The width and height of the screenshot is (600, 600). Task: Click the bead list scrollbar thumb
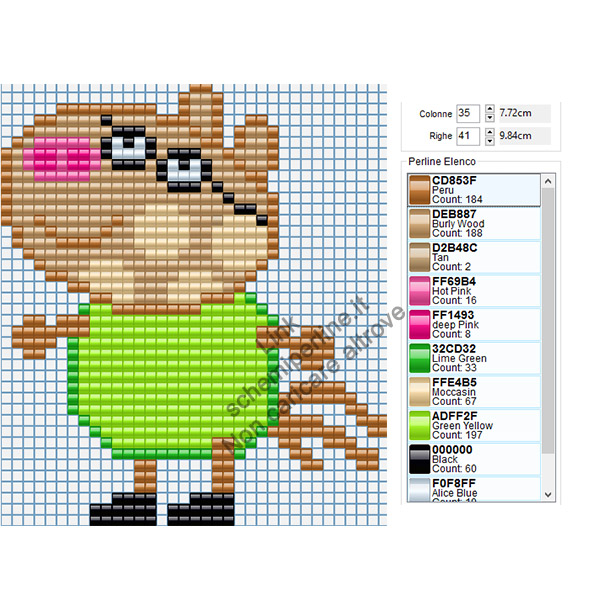(548, 321)
